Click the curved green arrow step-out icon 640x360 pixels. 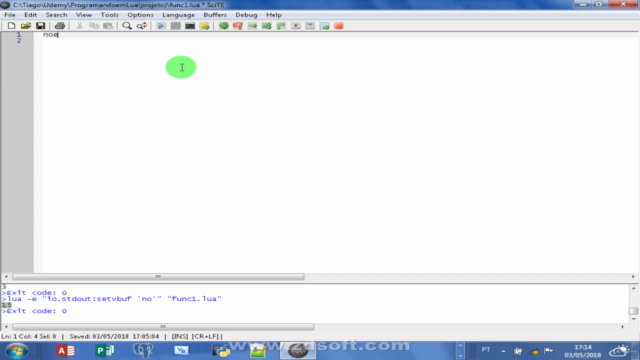click(281, 26)
